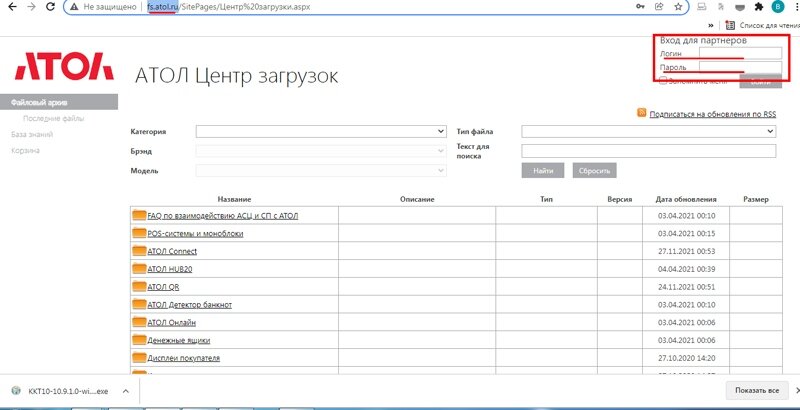Click the Название column header

[x=234, y=199]
